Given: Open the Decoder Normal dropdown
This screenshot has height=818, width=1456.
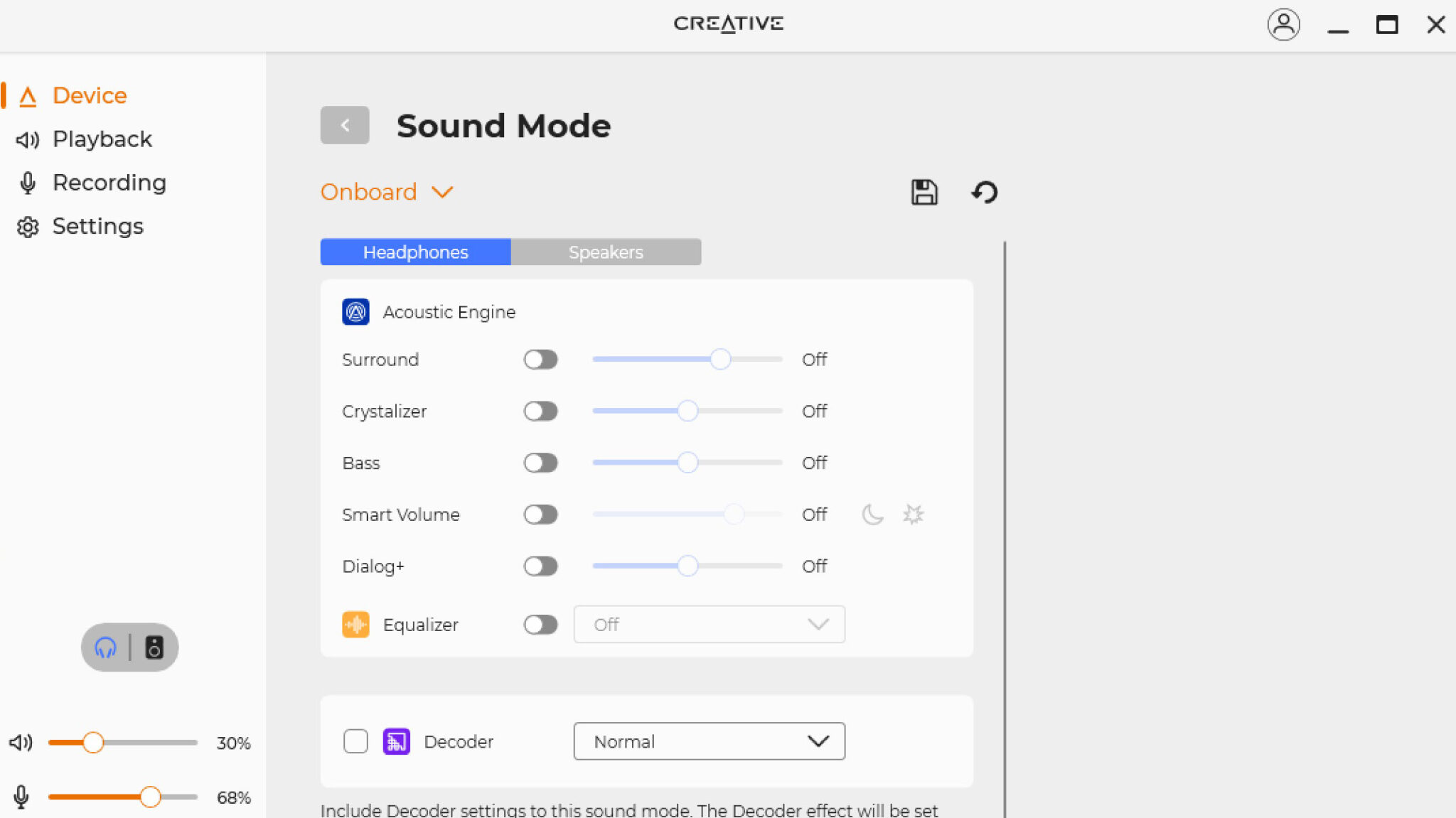Looking at the screenshot, I should click(x=709, y=741).
